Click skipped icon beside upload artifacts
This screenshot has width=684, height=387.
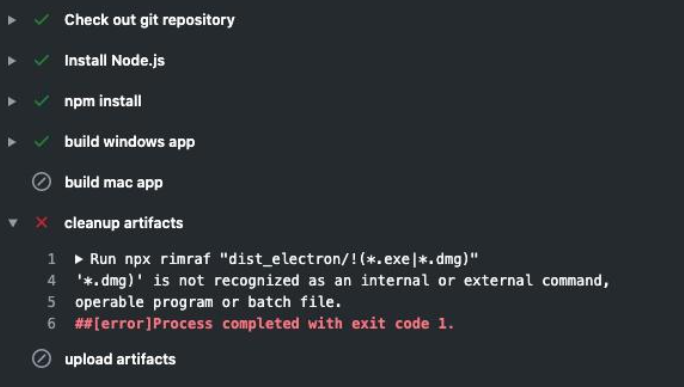point(41,359)
